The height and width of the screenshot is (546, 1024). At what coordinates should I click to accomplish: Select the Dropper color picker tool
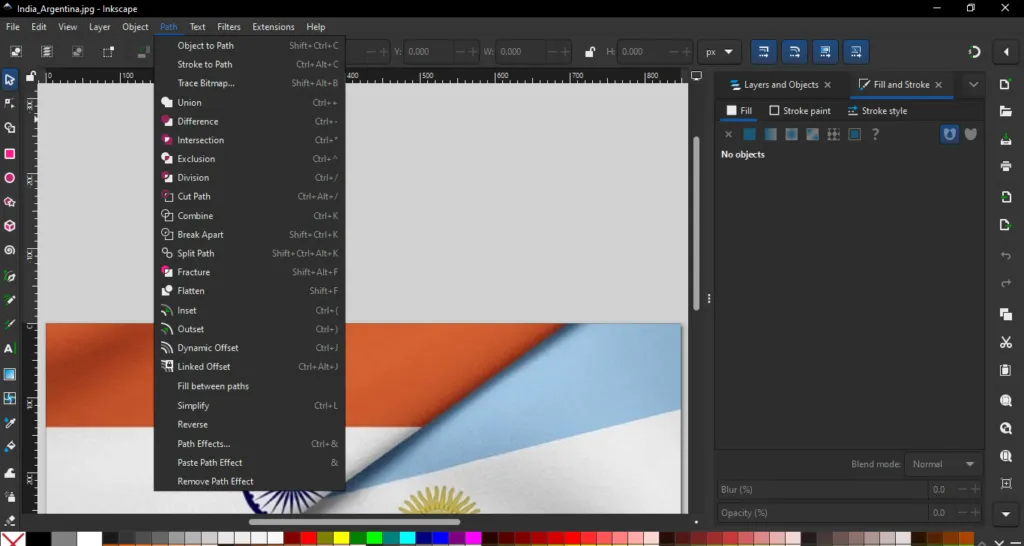[9, 423]
